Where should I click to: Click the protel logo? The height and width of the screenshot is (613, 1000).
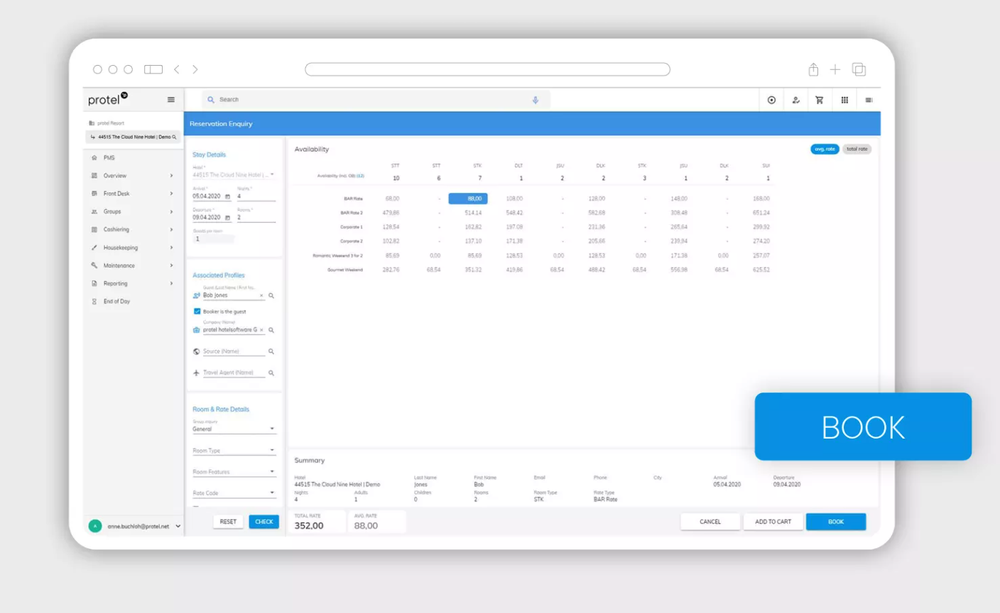107,100
